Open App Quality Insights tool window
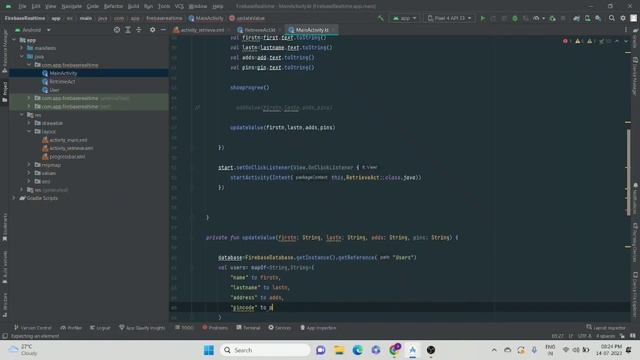This screenshot has width=640, height=360. coord(142,328)
